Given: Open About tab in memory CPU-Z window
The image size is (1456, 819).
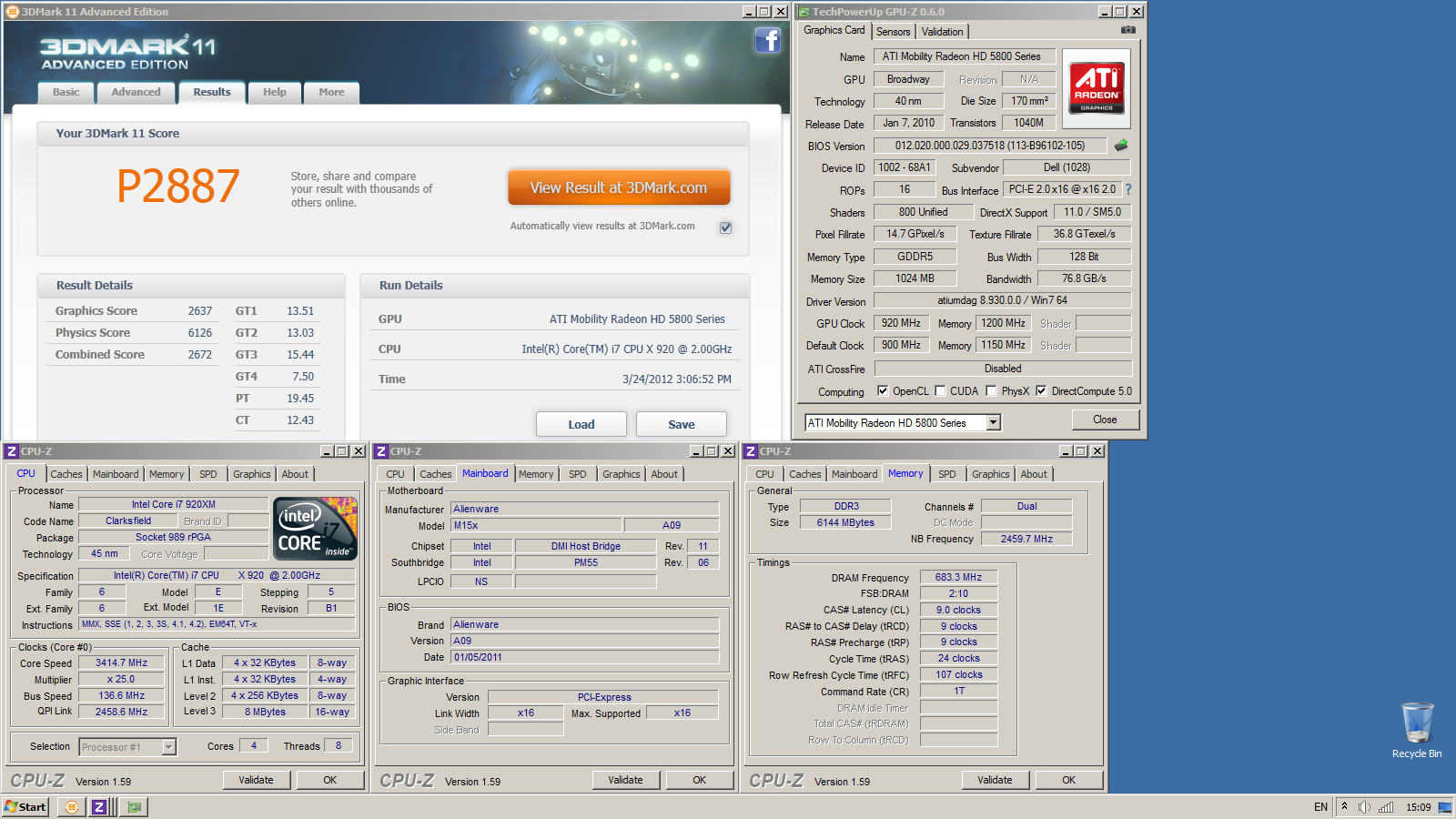Looking at the screenshot, I should point(1034,474).
